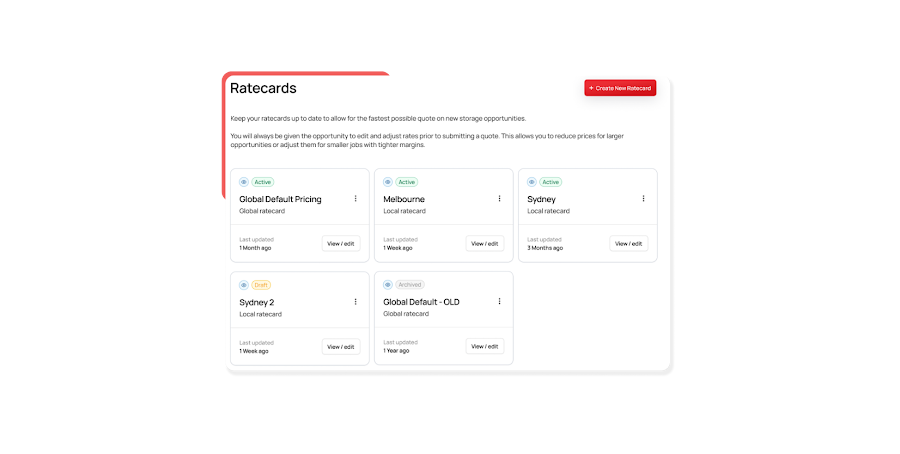
Task: Click the Ratecards page heading
Action: pyautogui.click(x=263, y=88)
